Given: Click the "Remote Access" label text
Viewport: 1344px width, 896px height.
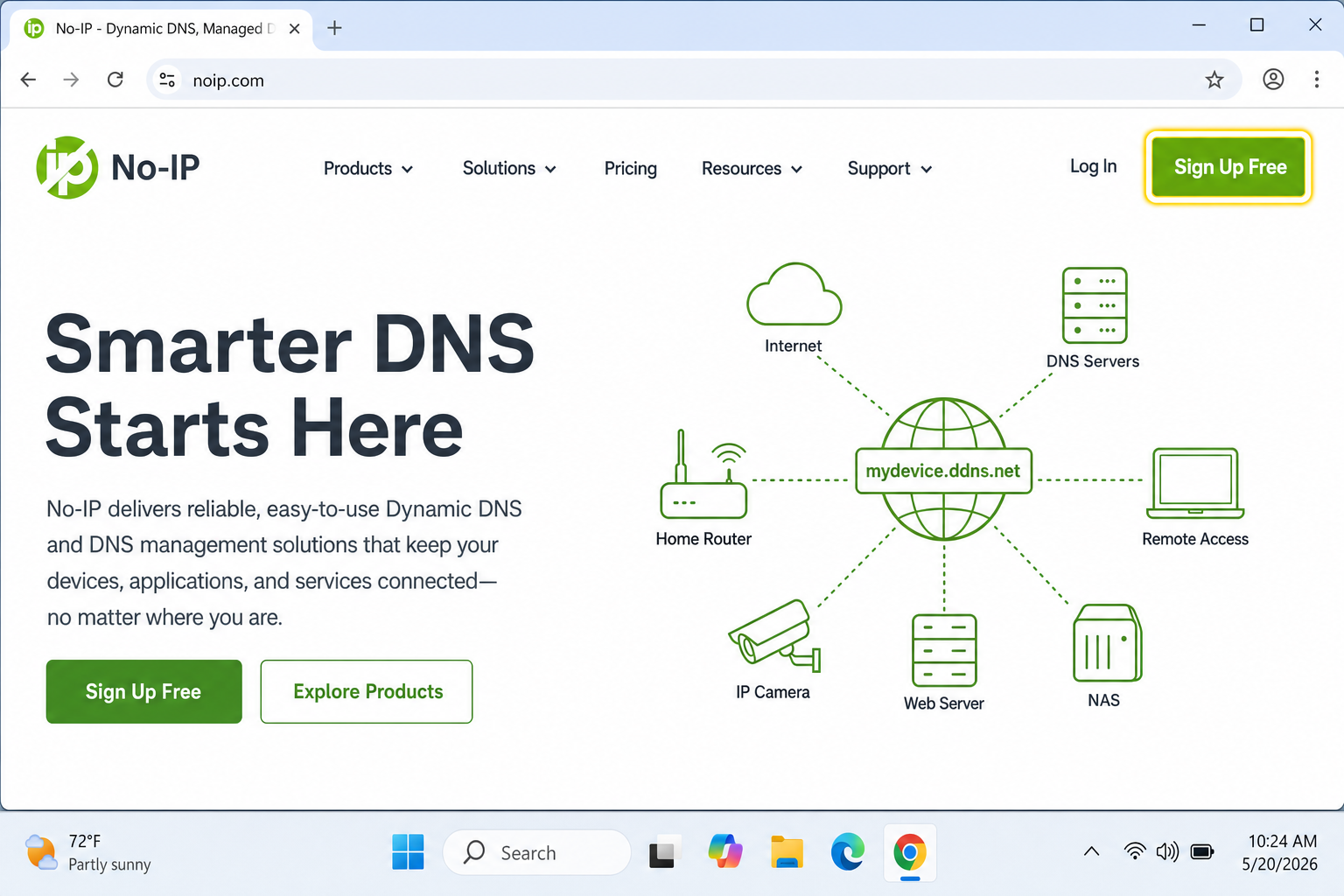Looking at the screenshot, I should (x=1195, y=539).
